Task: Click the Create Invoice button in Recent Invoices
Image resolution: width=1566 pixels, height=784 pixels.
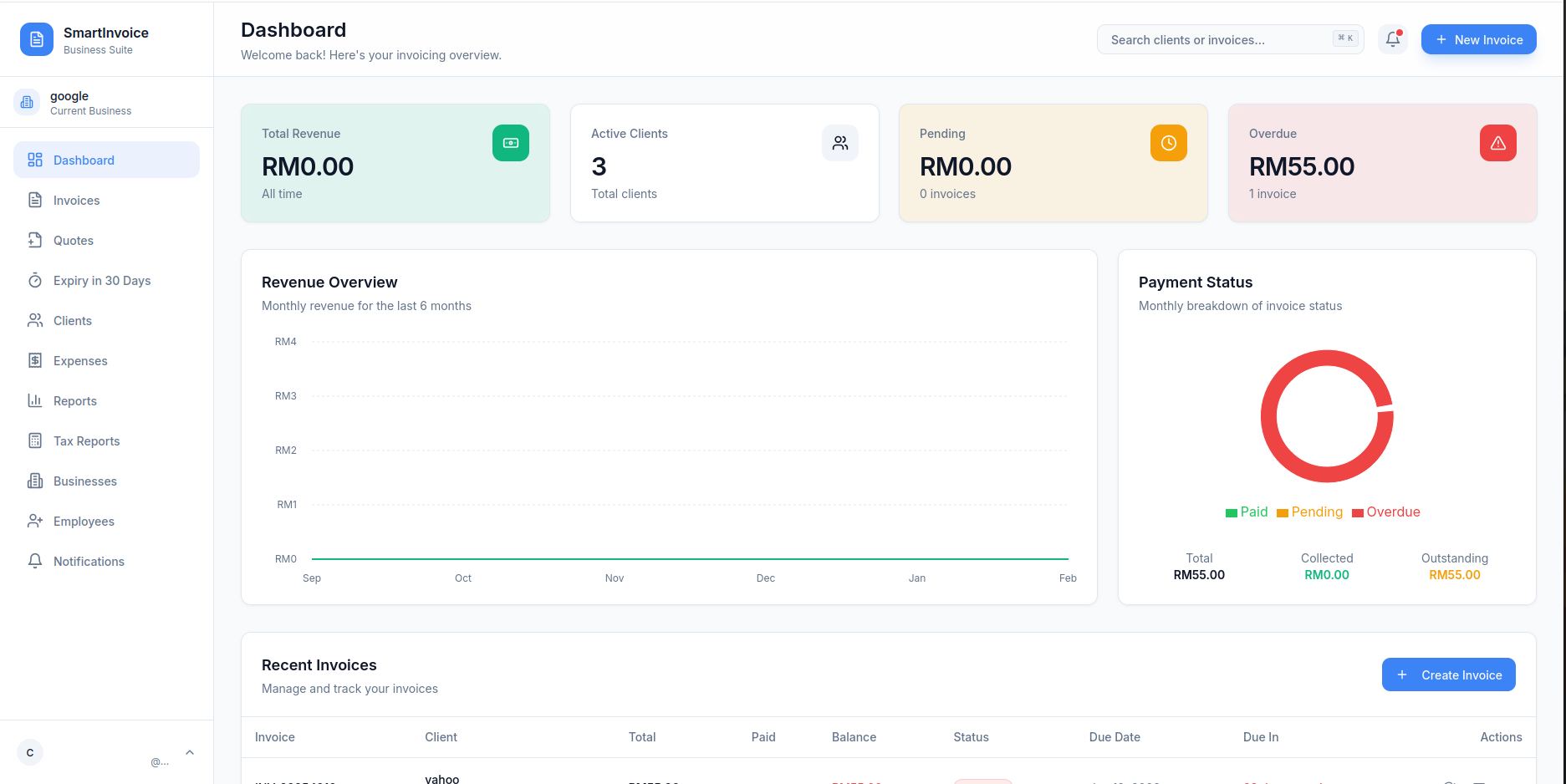Action: (1449, 675)
